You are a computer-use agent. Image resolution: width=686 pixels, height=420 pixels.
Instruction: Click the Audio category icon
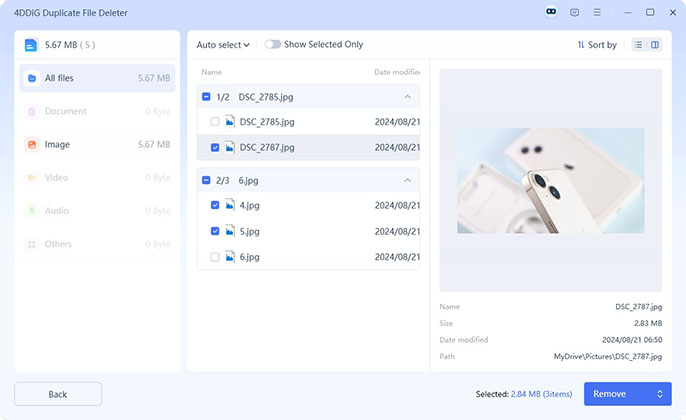point(32,211)
